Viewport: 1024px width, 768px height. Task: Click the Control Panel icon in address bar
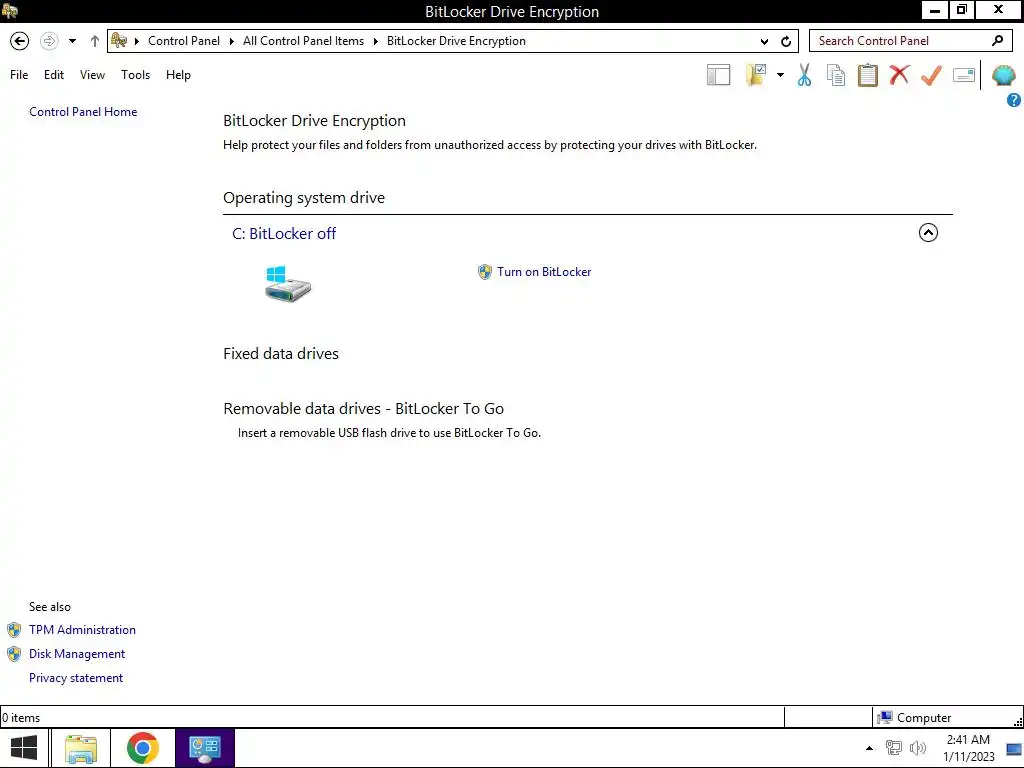[x=119, y=40]
